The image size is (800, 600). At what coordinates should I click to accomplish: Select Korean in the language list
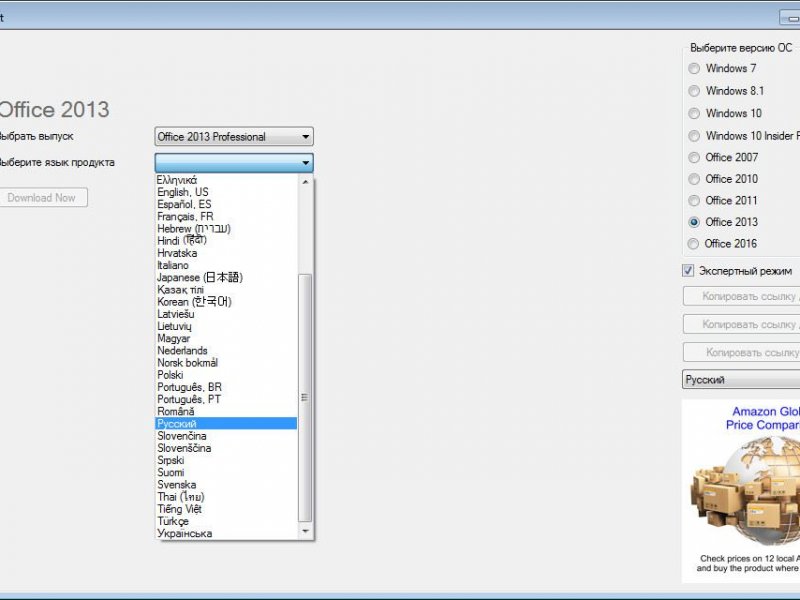226,302
